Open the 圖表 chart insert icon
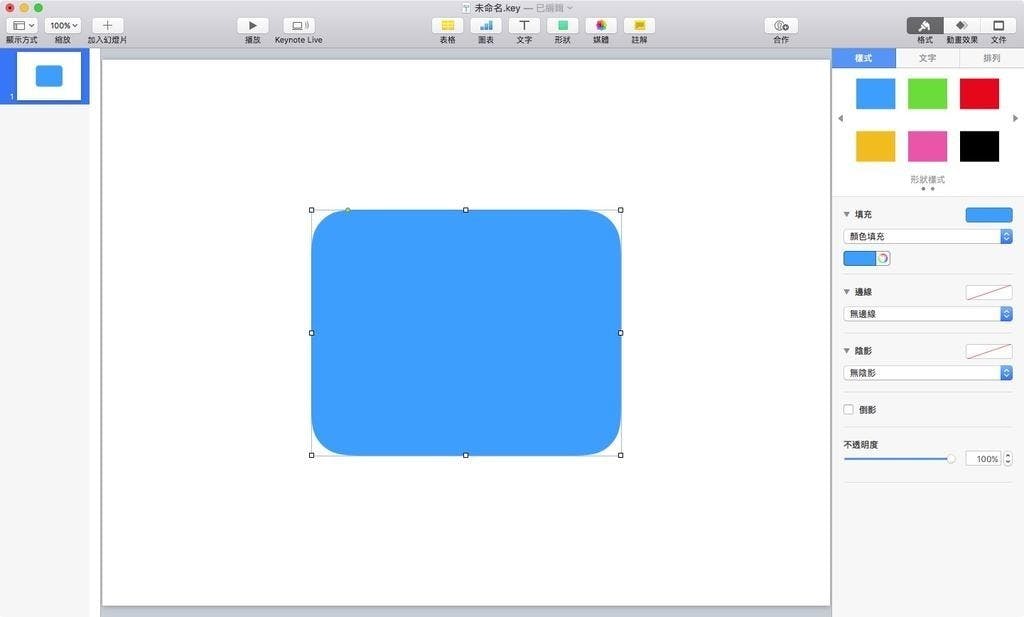 [x=485, y=25]
